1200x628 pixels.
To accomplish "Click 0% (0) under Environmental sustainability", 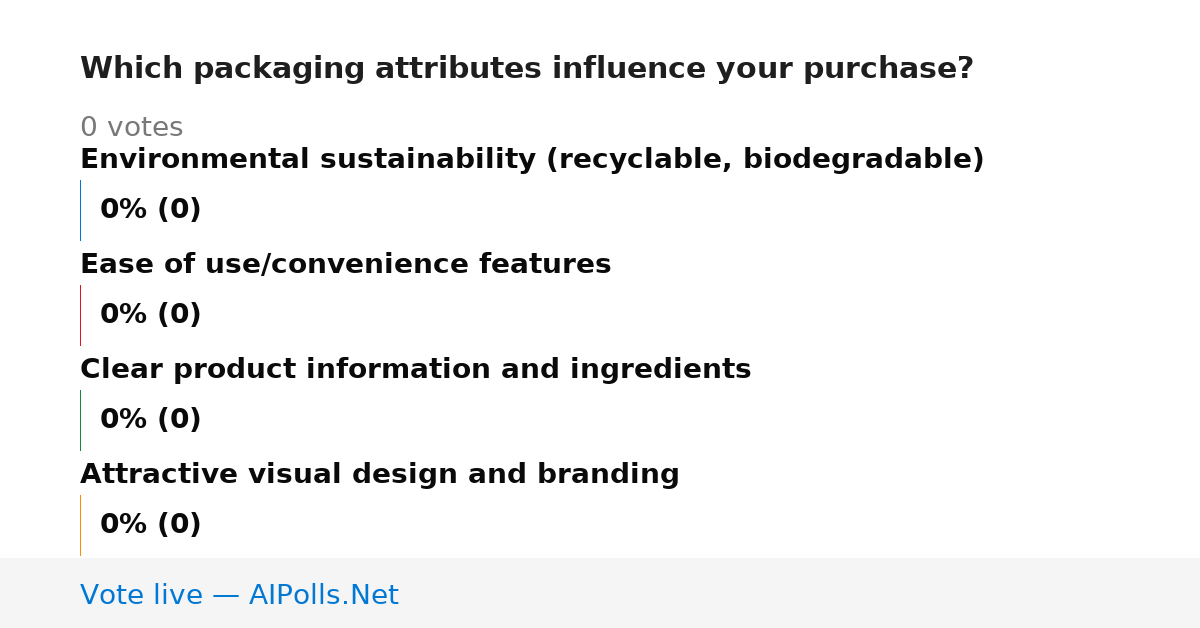I will click(x=150, y=210).
